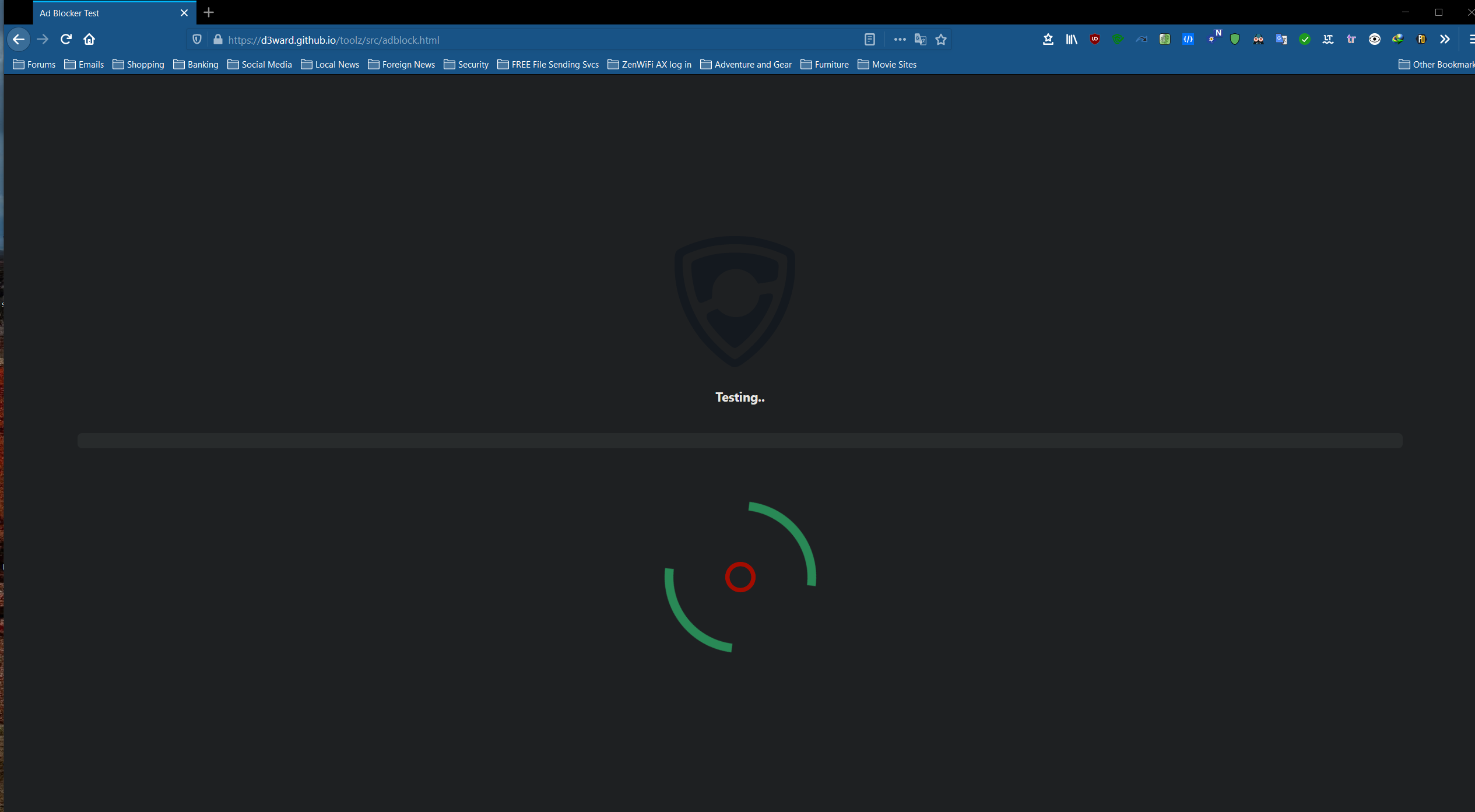Viewport: 1475px width, 812px height.
Task: Open the LanguageTool extension icon
Action: click(1327, 40)
